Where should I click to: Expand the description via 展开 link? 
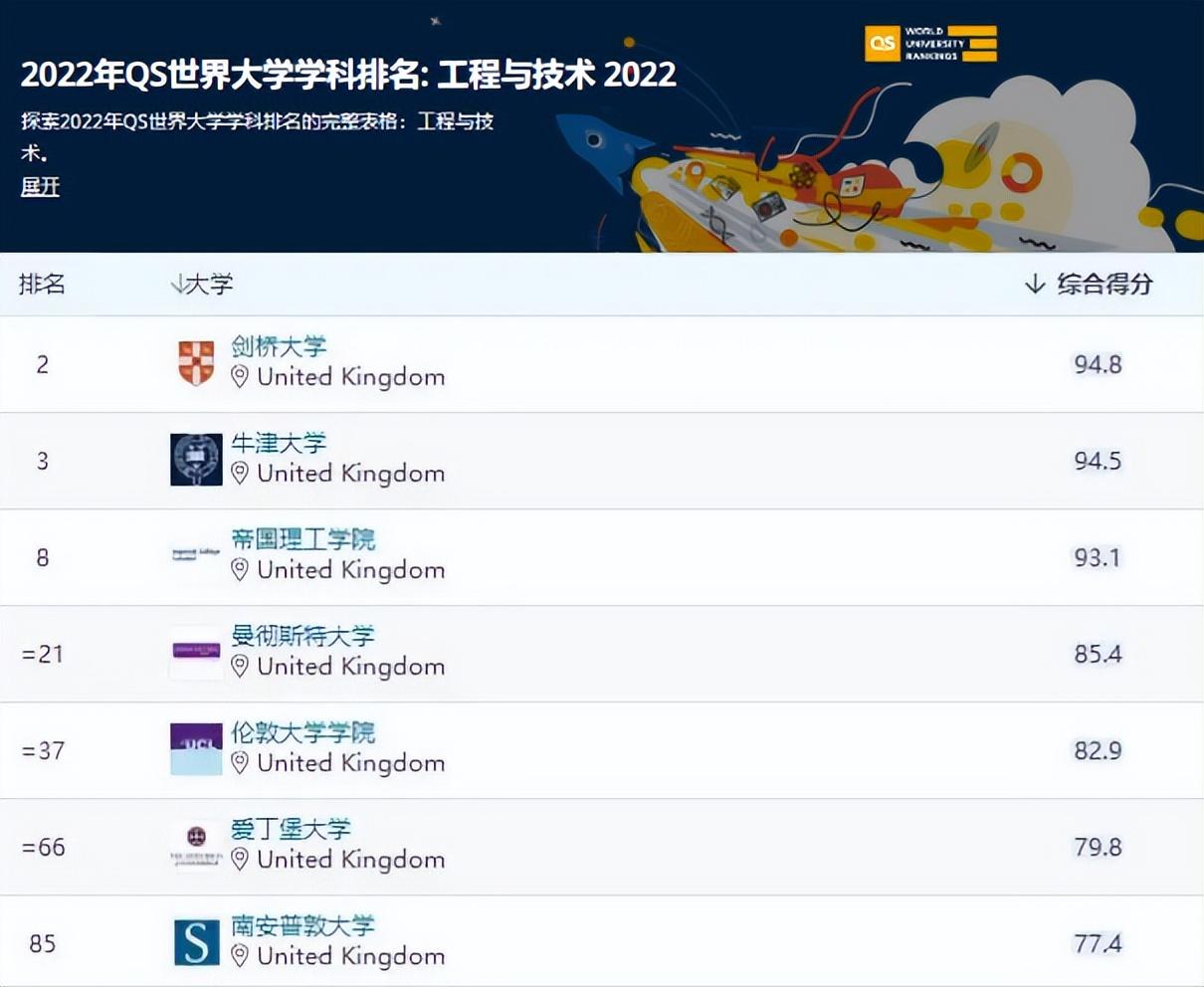click(39, 187)
